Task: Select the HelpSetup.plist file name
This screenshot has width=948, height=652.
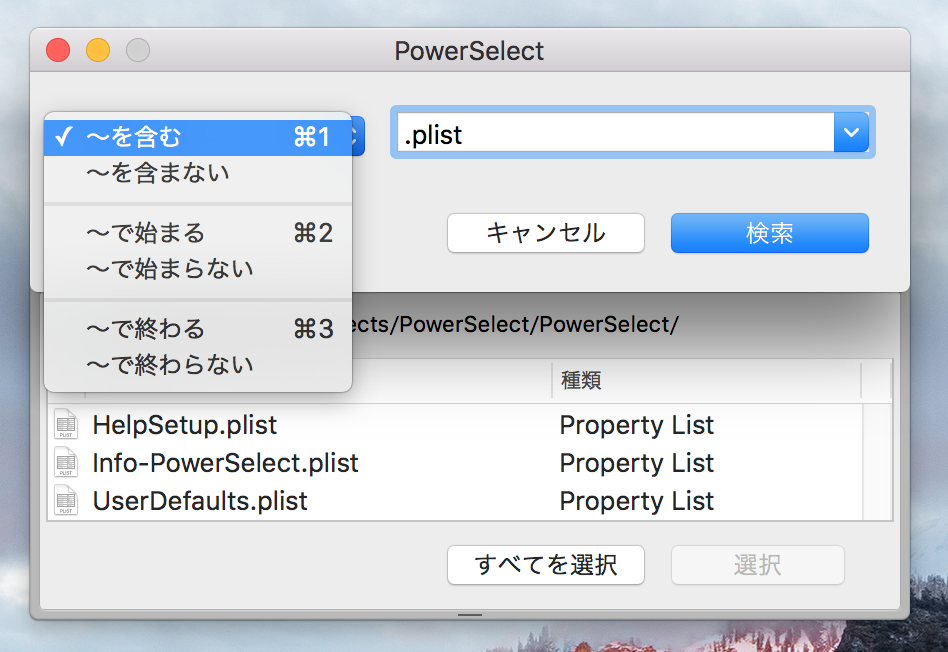Action: pyautogui.click(x=184, y=425)
